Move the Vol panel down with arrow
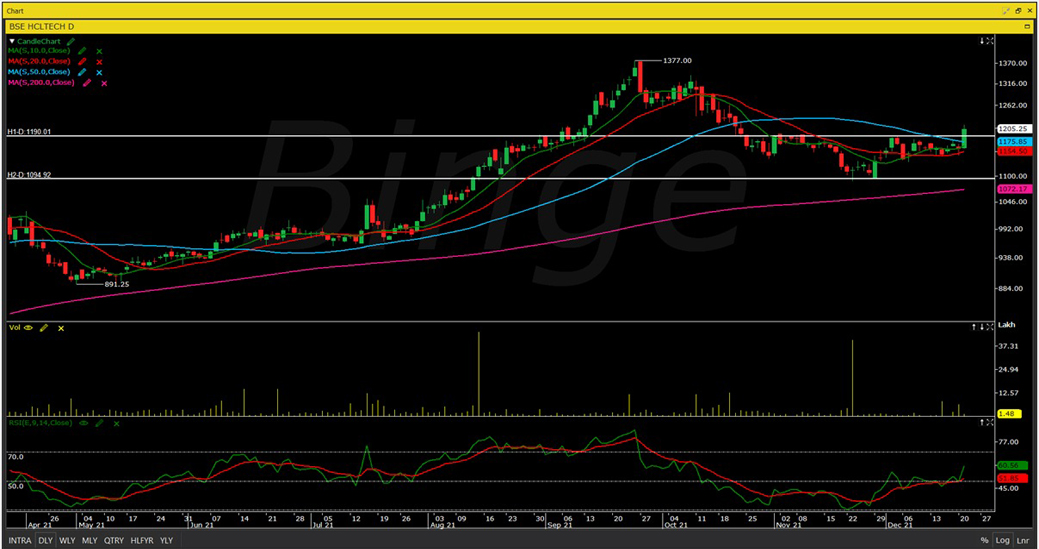This screenshot has height=549, width=1039. pyautogui.click(x=982, y=327)
